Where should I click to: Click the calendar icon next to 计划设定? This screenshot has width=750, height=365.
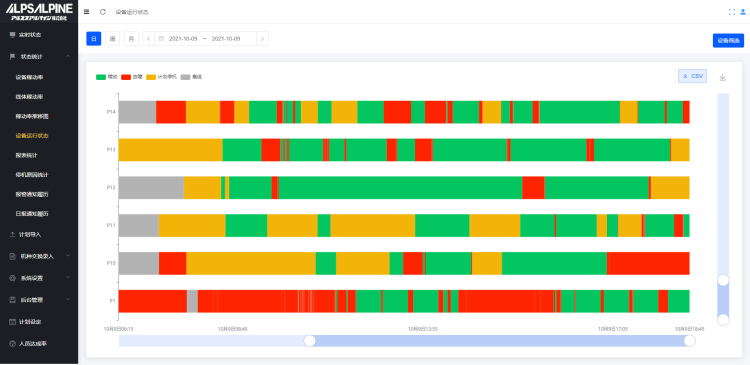click(12, 322)
